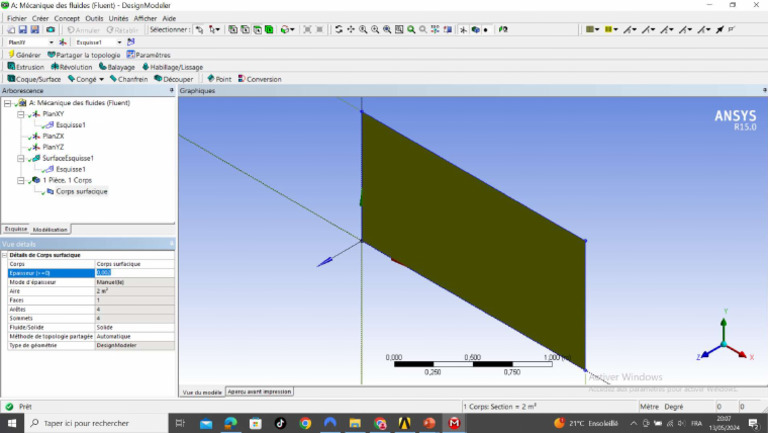Enable the edge selection filter
This screenshot has height=433, width=768.
coord(245,30)
